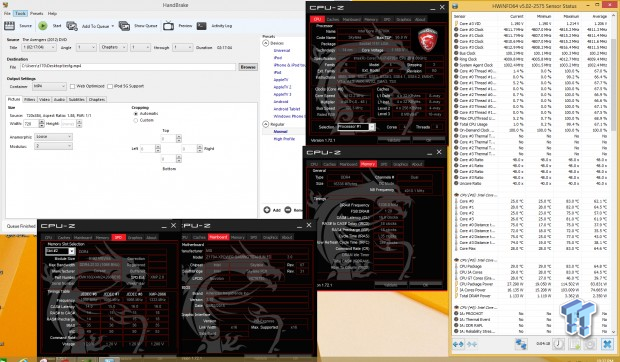Click HWiNFO logging sheet icon

[x=575, y=344]
